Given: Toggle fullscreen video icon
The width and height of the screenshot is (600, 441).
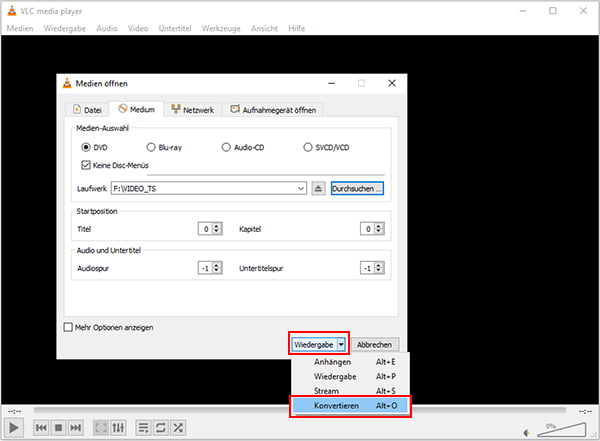Looking at the screenshot, I should pos(101,428).
